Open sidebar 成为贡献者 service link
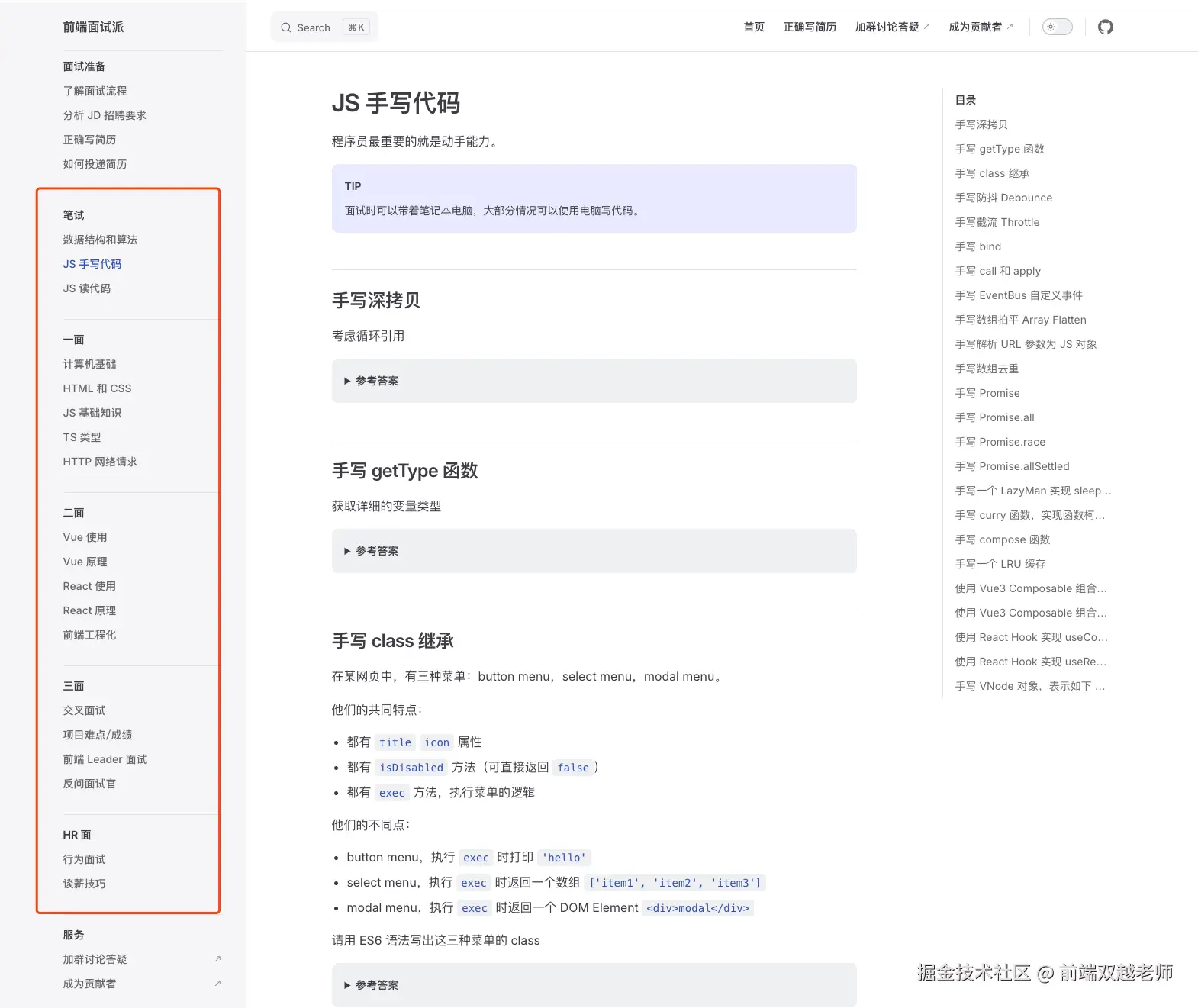The width and height of the screenshot is (1198, 1008). pos(89,984)
